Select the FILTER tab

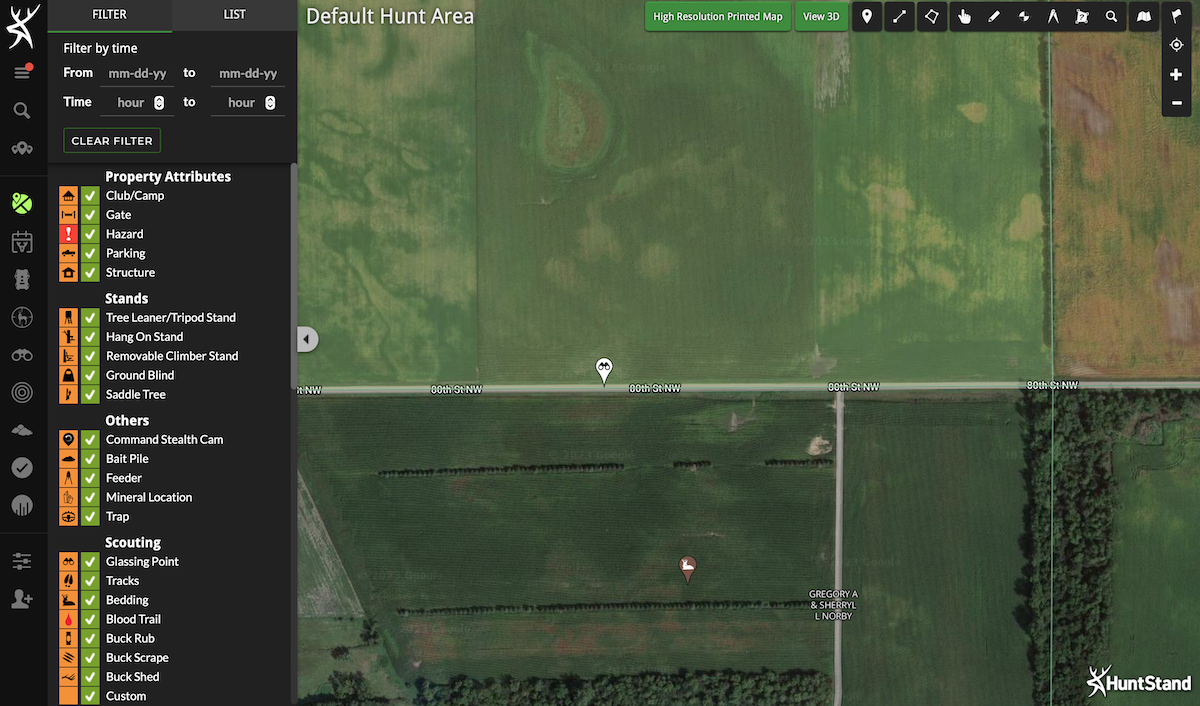110,15
